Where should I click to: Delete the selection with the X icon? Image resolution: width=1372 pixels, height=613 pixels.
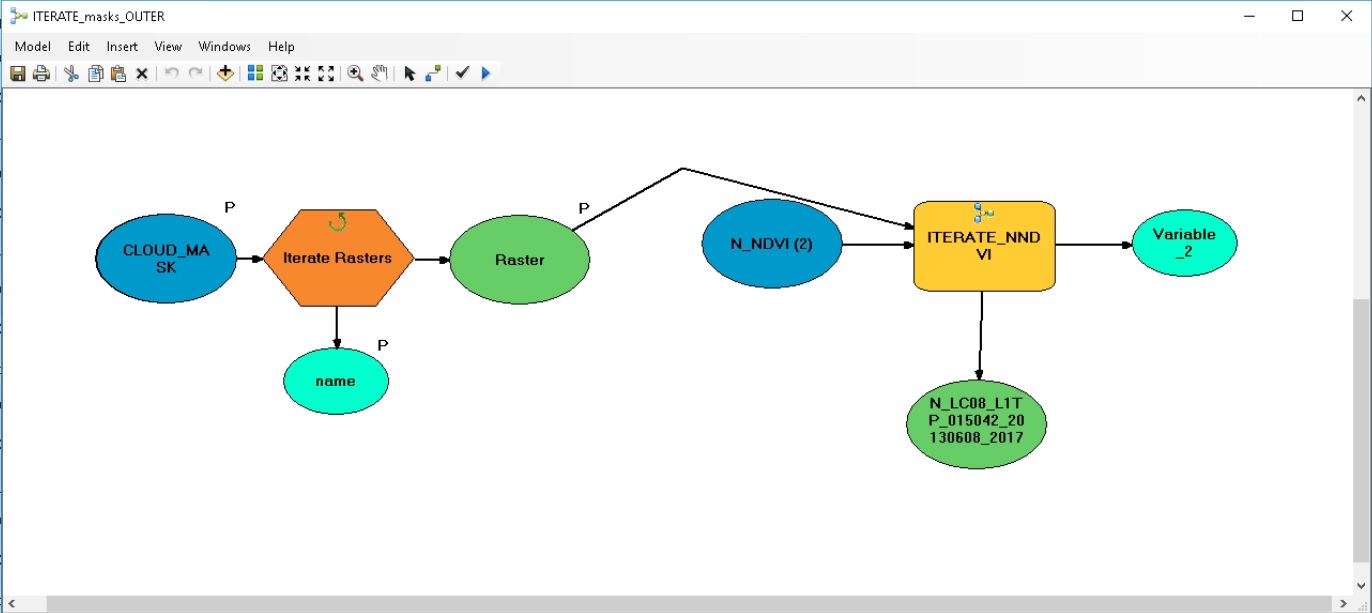click(x=142, y=73)
